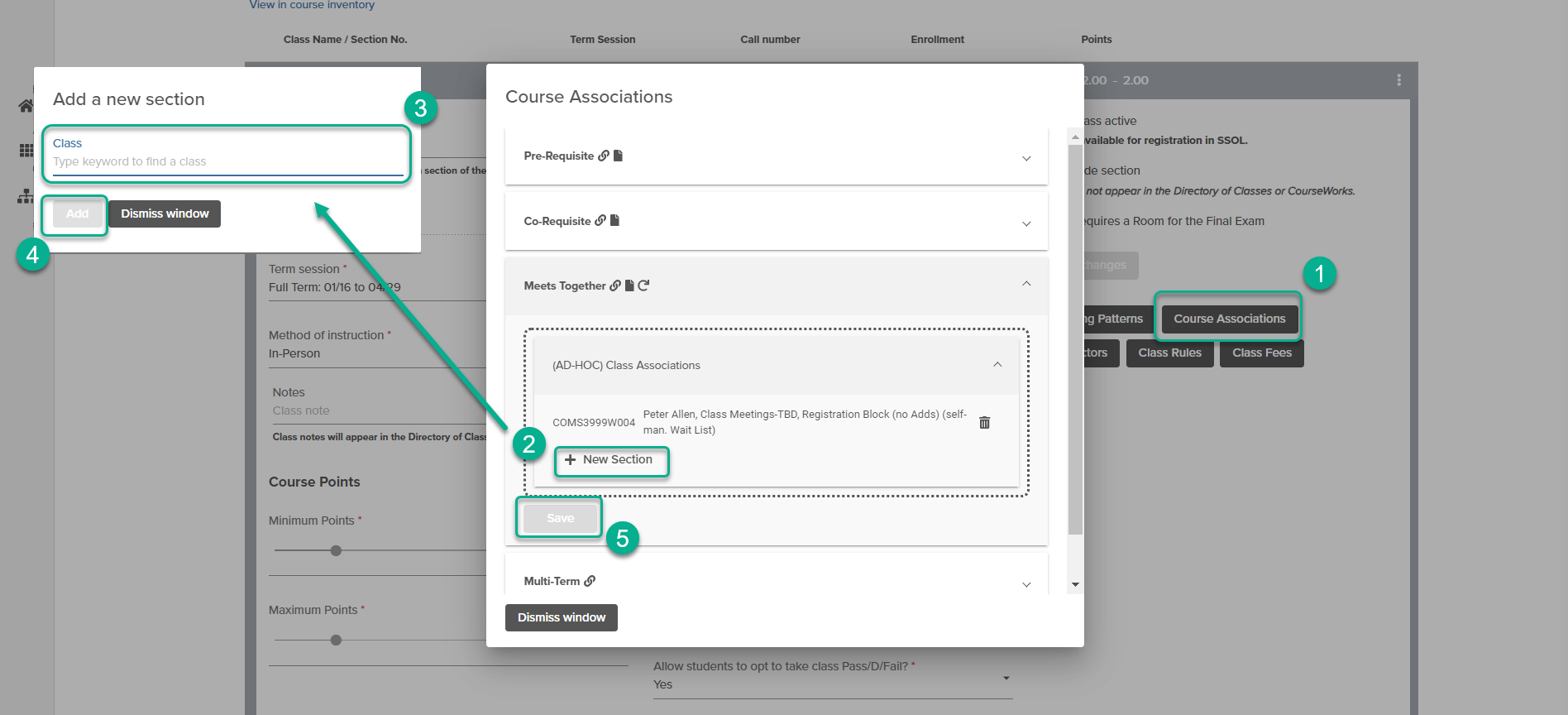Image resolution: width=1568 pixels, height=715 pixels.
Task: Expand the Co-Requisite section
Action: 1026,223
